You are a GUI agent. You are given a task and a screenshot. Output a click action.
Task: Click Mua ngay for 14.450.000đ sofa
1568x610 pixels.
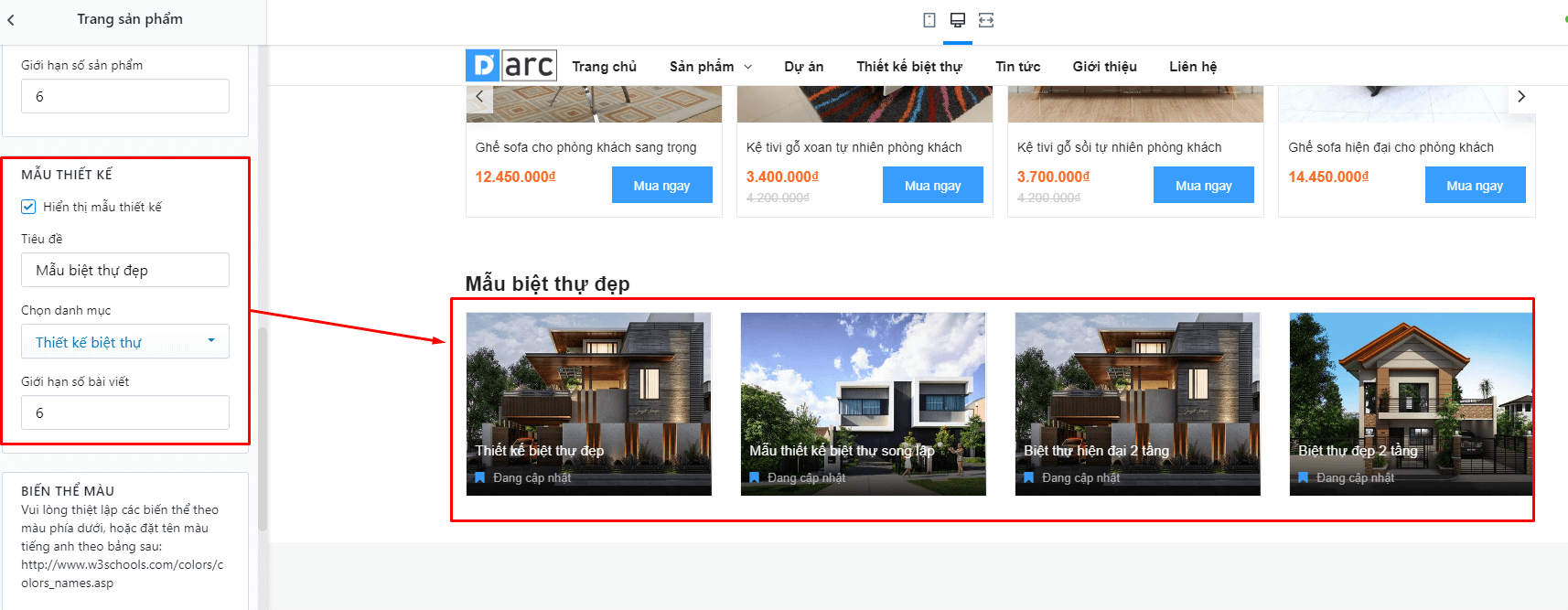pos(1475,185)
